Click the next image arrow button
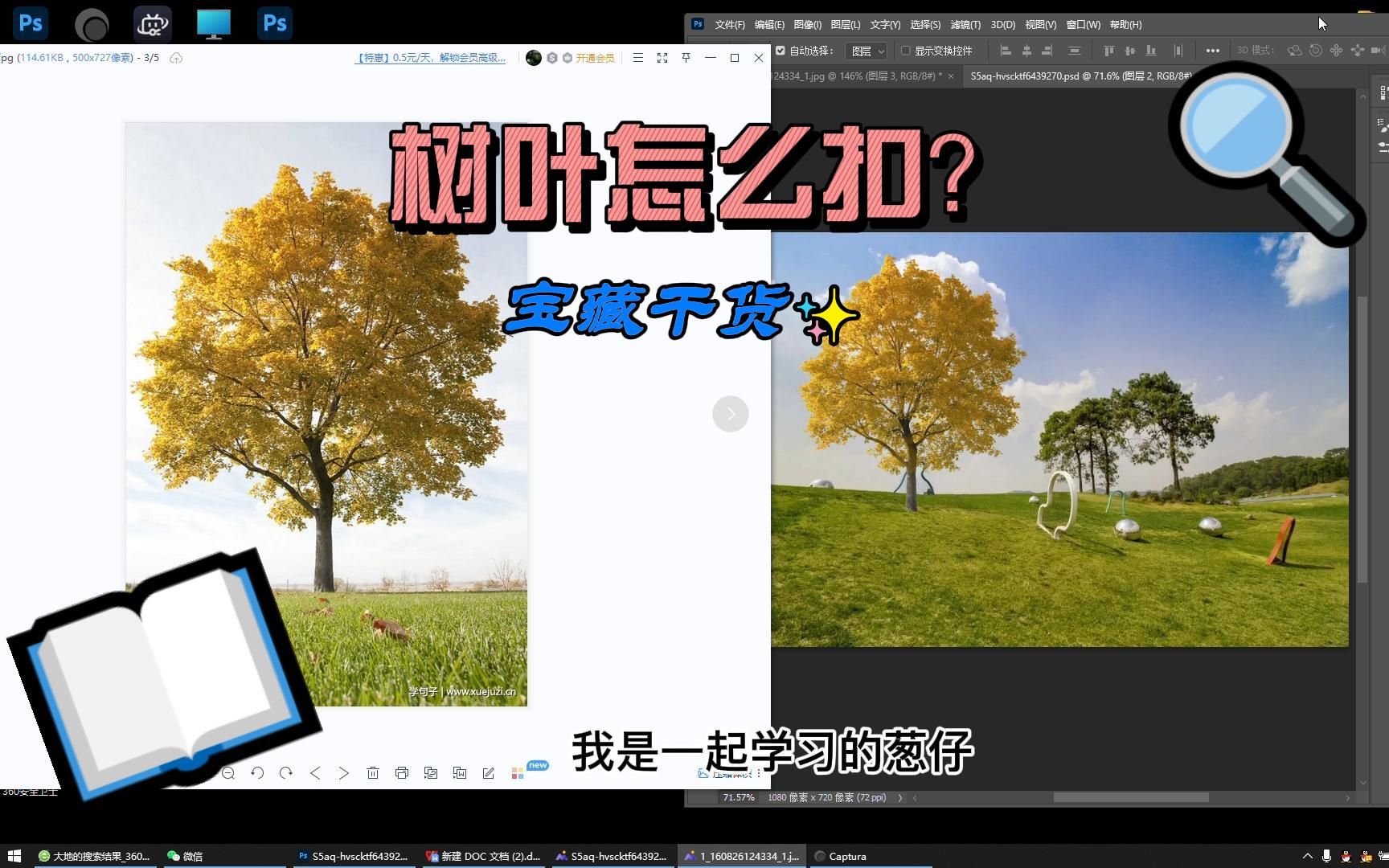Viewport: 1389px width, 868px height. pos(730,413)
